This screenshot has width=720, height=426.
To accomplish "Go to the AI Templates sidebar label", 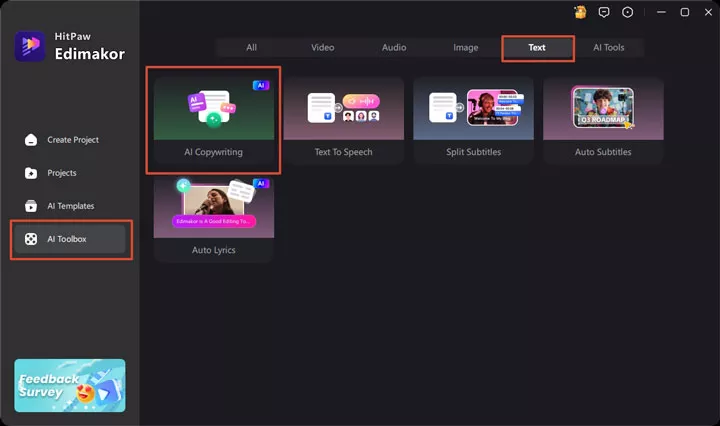I will 71,206.
